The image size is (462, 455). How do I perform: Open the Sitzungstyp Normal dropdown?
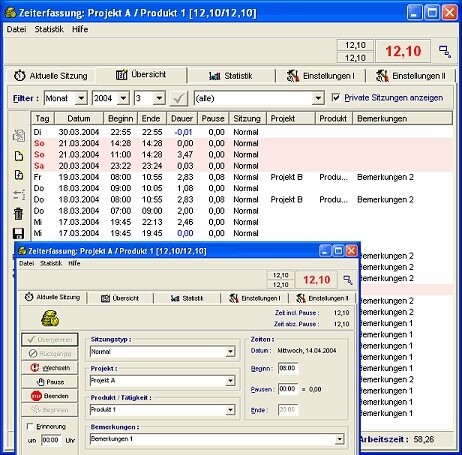230,352
